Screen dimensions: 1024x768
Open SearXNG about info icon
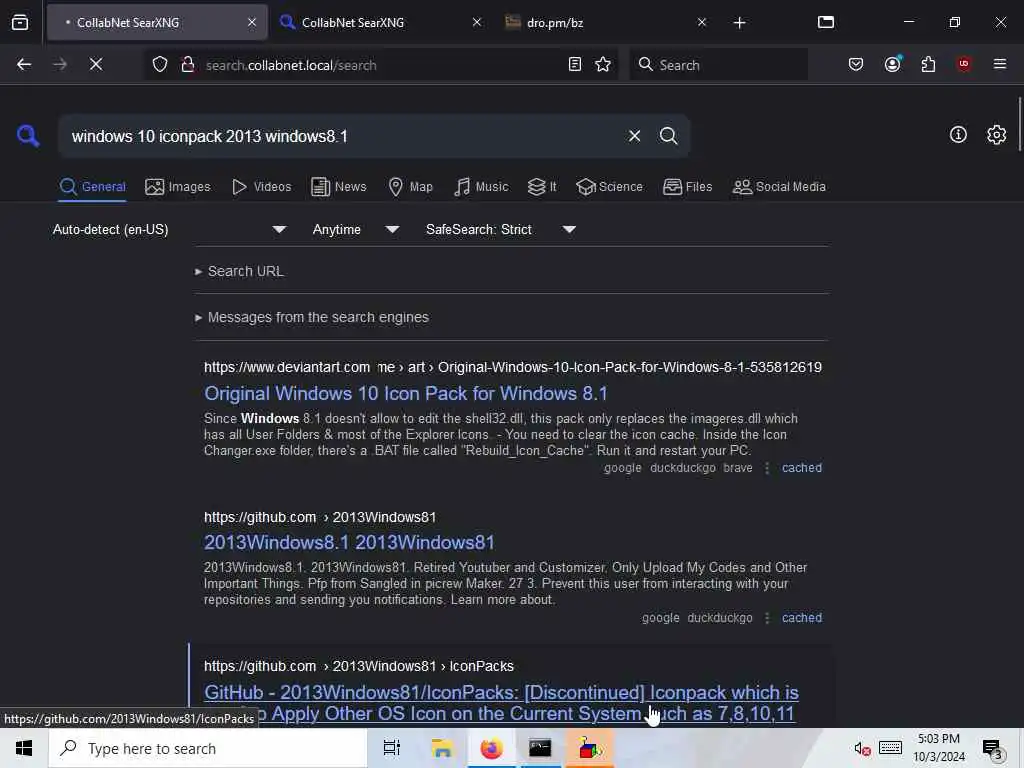tap(957, 135)
